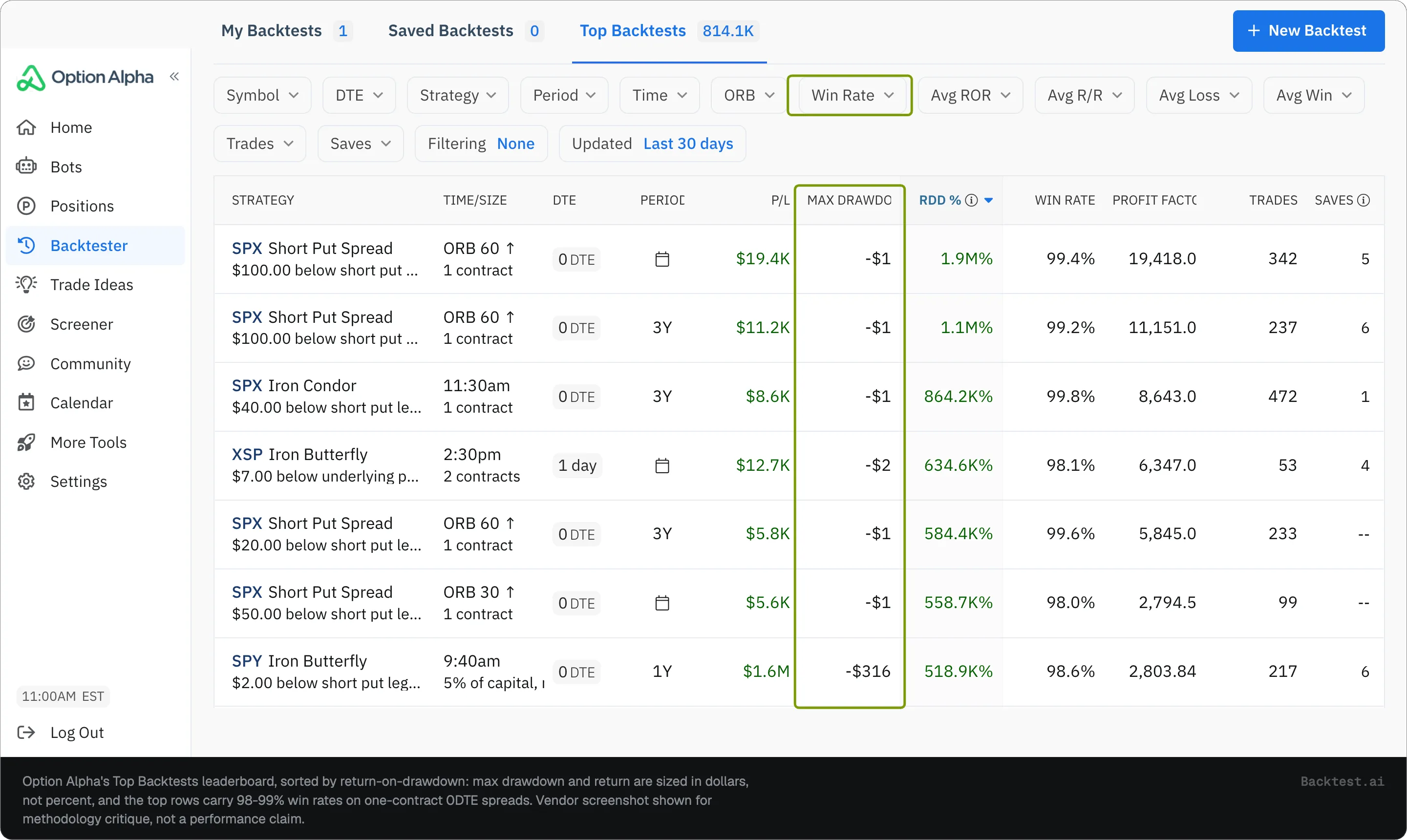
Task: Open the Trades filter dropdown
Action: pyautogui.click(x=260, y=144)
